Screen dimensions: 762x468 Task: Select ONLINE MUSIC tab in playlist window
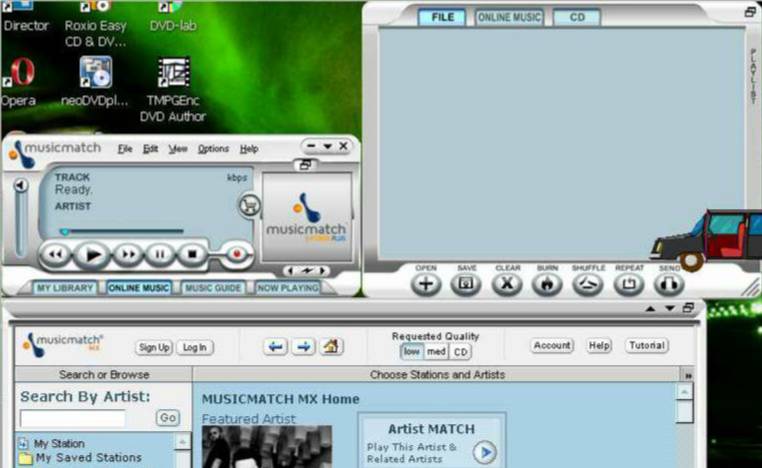[x=509, y=17]
